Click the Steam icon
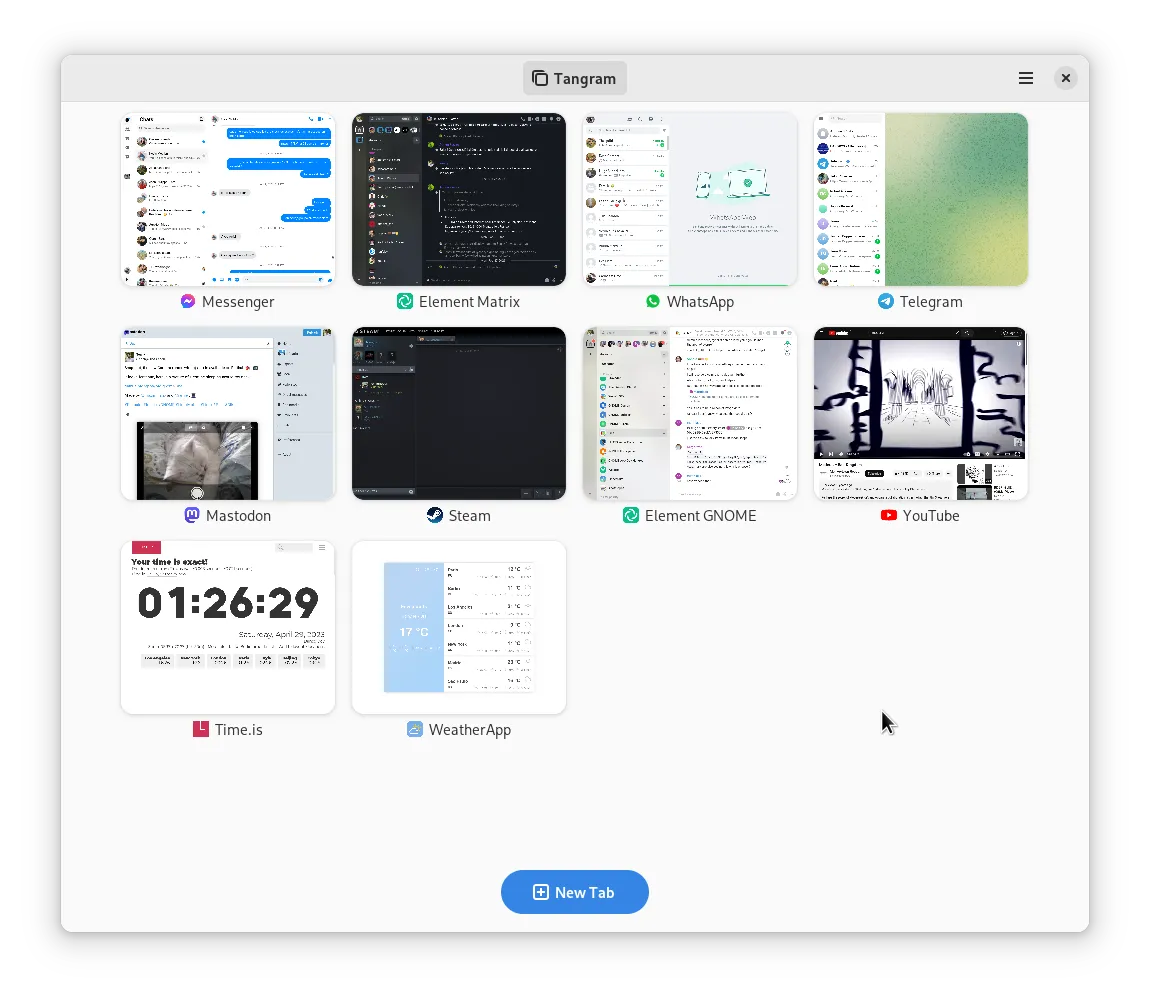 click(x=433, y=515)
